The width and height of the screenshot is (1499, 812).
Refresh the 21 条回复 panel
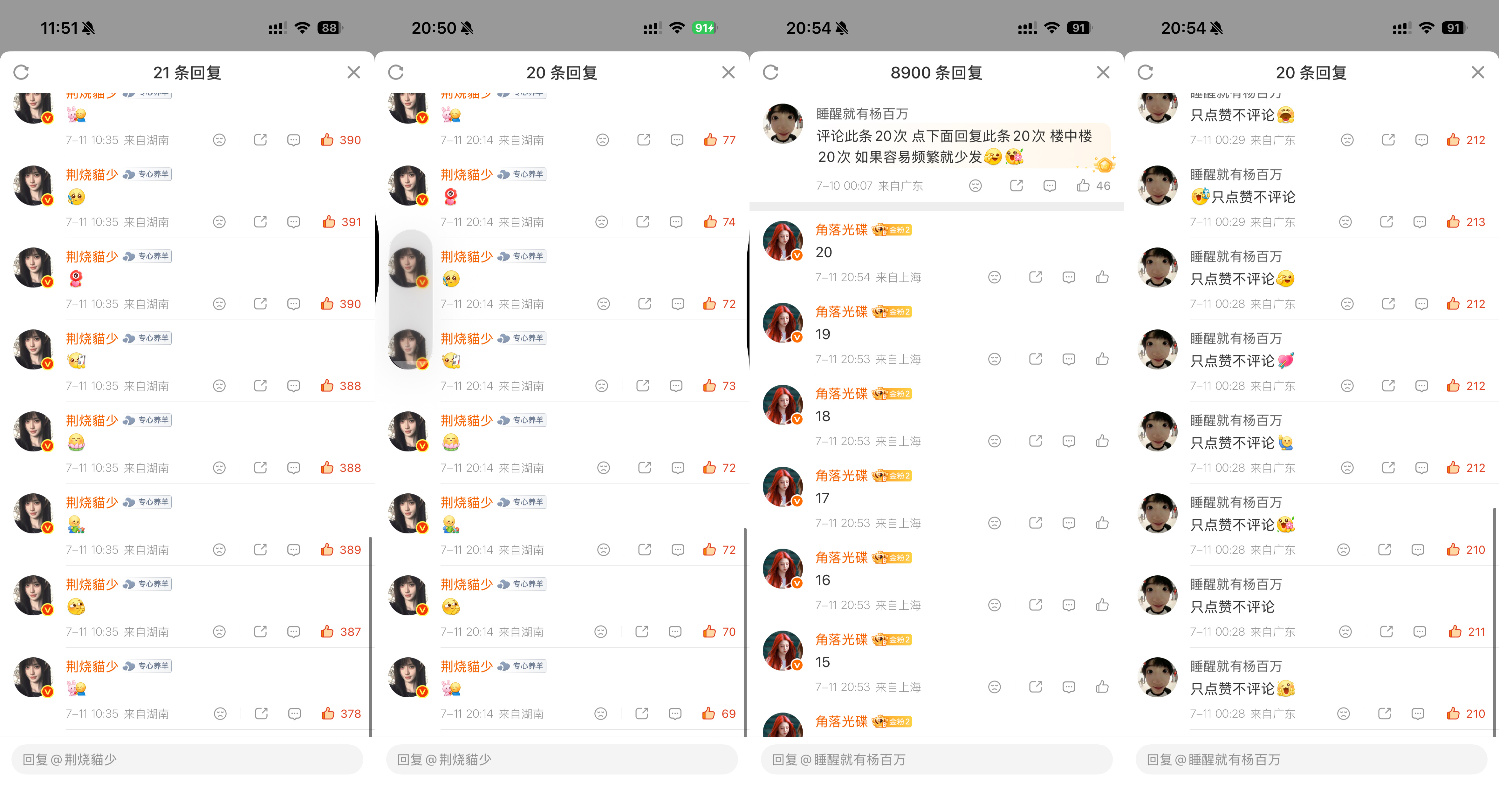click(x=22, y=72)
